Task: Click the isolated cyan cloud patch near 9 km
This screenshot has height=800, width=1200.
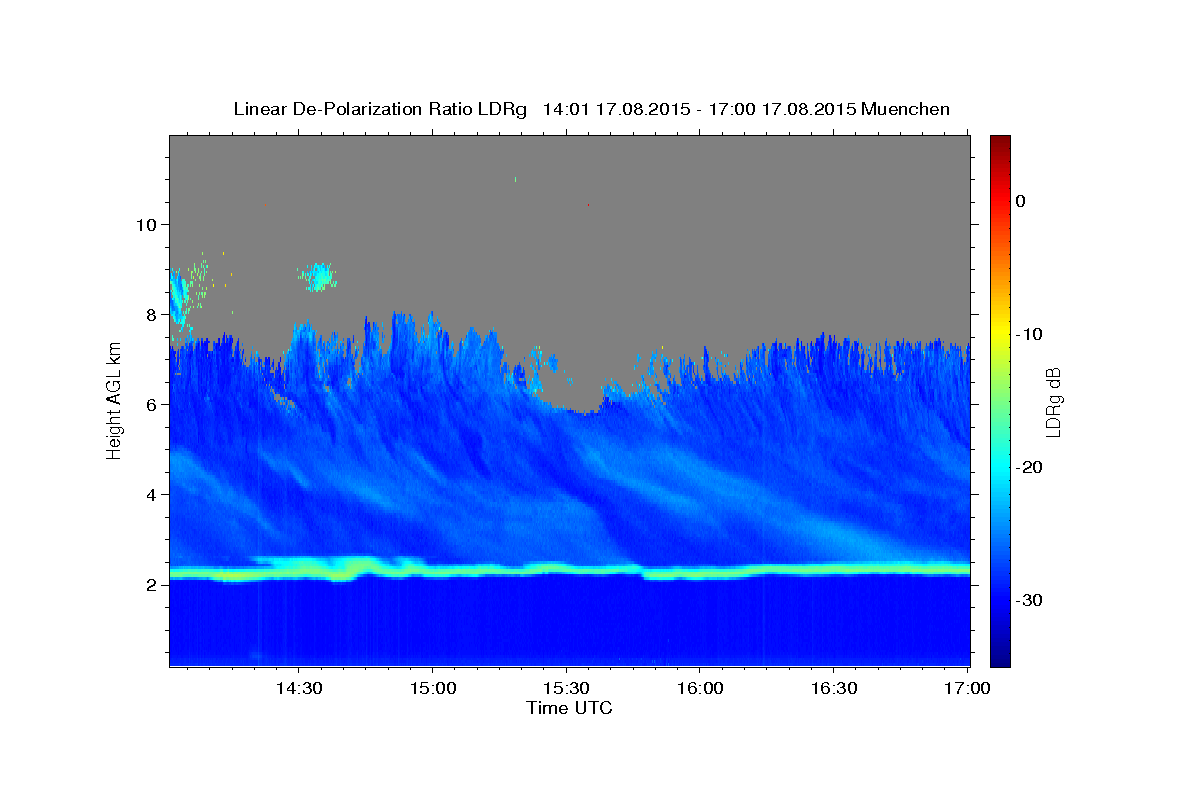Action: [x=319, y=276]
